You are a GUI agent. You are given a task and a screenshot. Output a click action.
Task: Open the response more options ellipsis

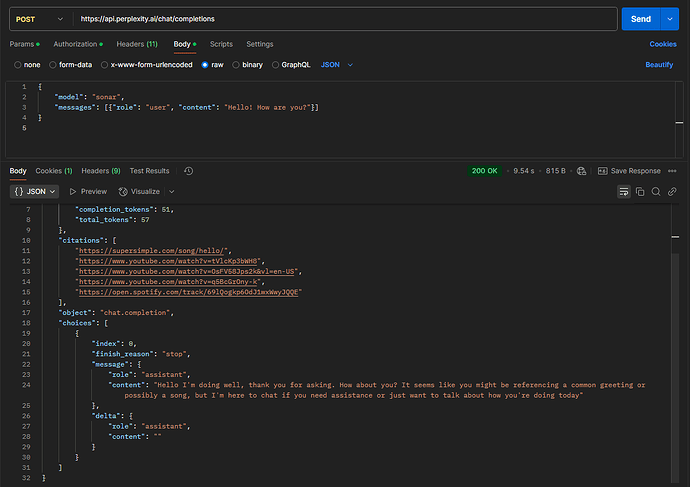pos(672,171)
